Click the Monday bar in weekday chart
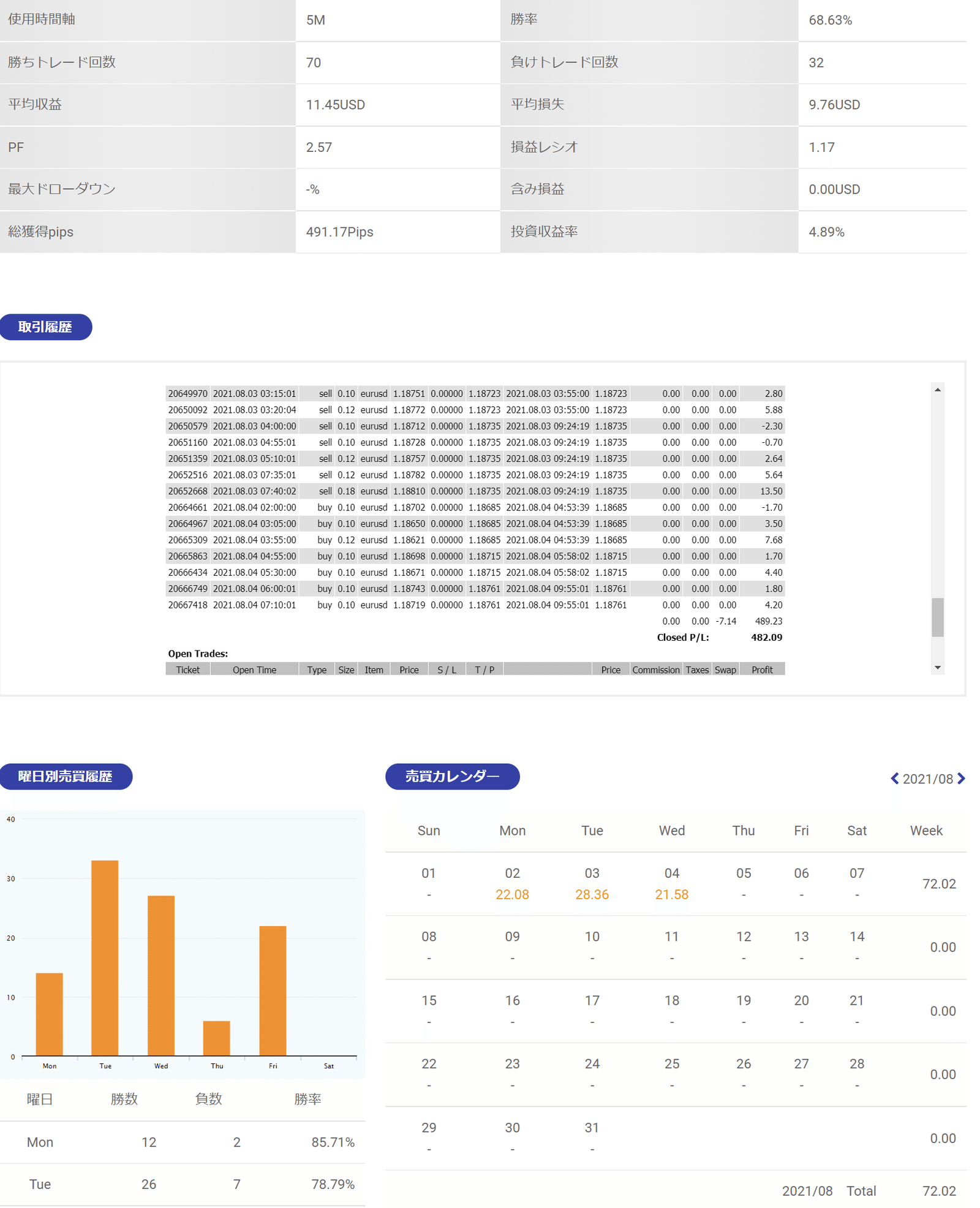 50,1014
